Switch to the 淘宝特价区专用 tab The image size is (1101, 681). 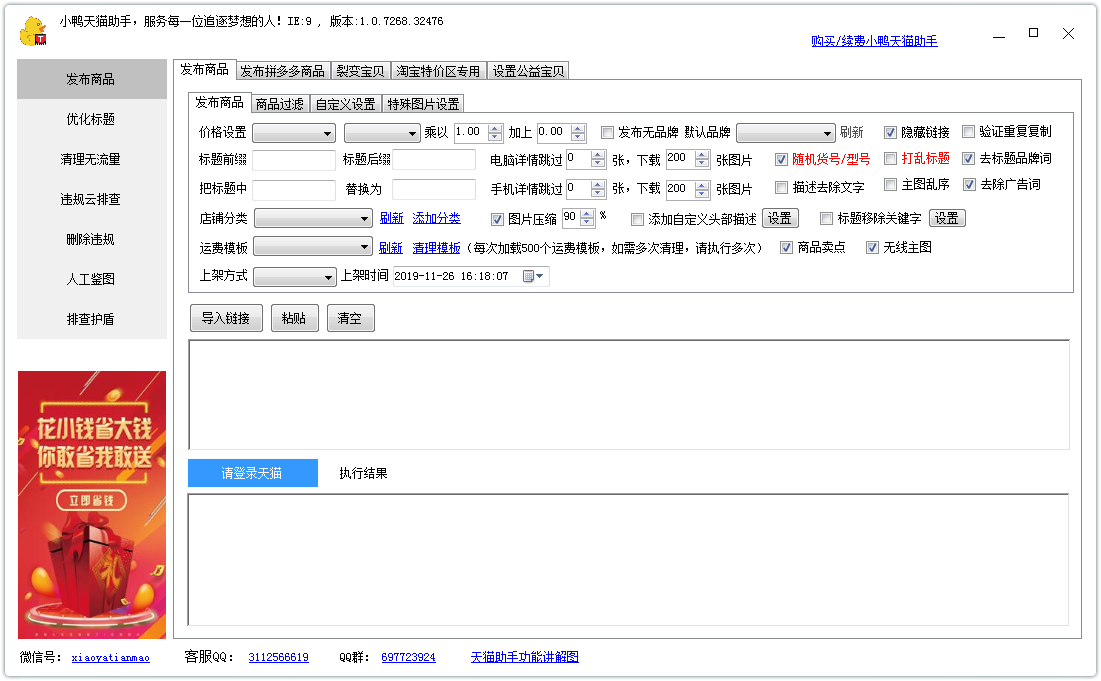click(438, 71)
